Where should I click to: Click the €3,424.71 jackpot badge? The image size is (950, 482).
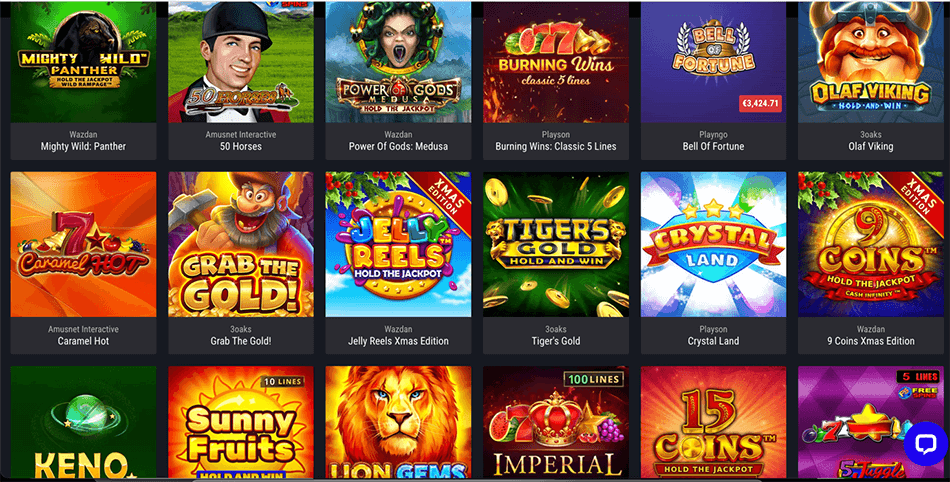[x=760, y=104]
